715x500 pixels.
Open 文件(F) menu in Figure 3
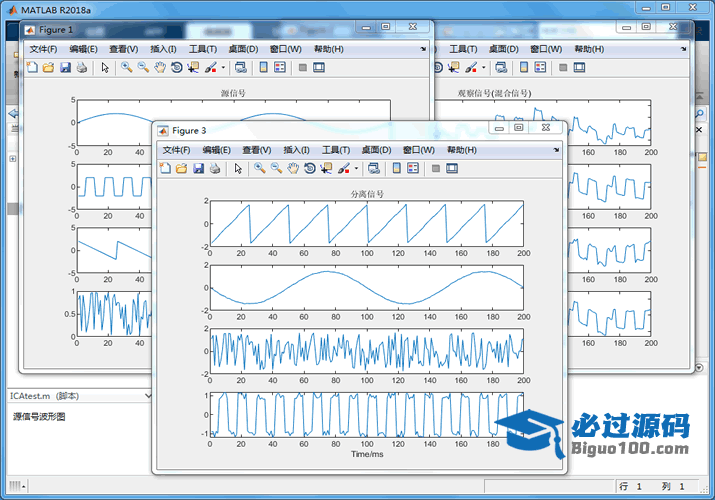pyautogui.click(x=176, y=150)
